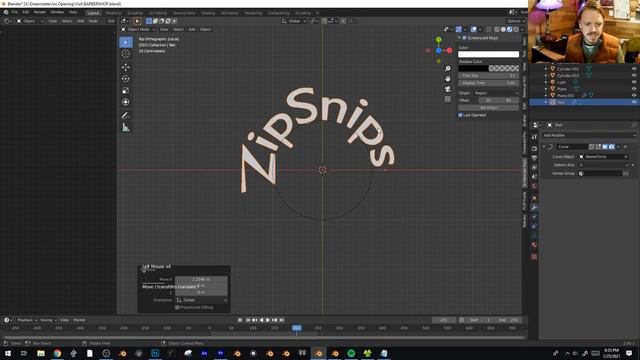
Task: Select the Select Box tool in the viewport toolbar
Action: click(126, 42)
